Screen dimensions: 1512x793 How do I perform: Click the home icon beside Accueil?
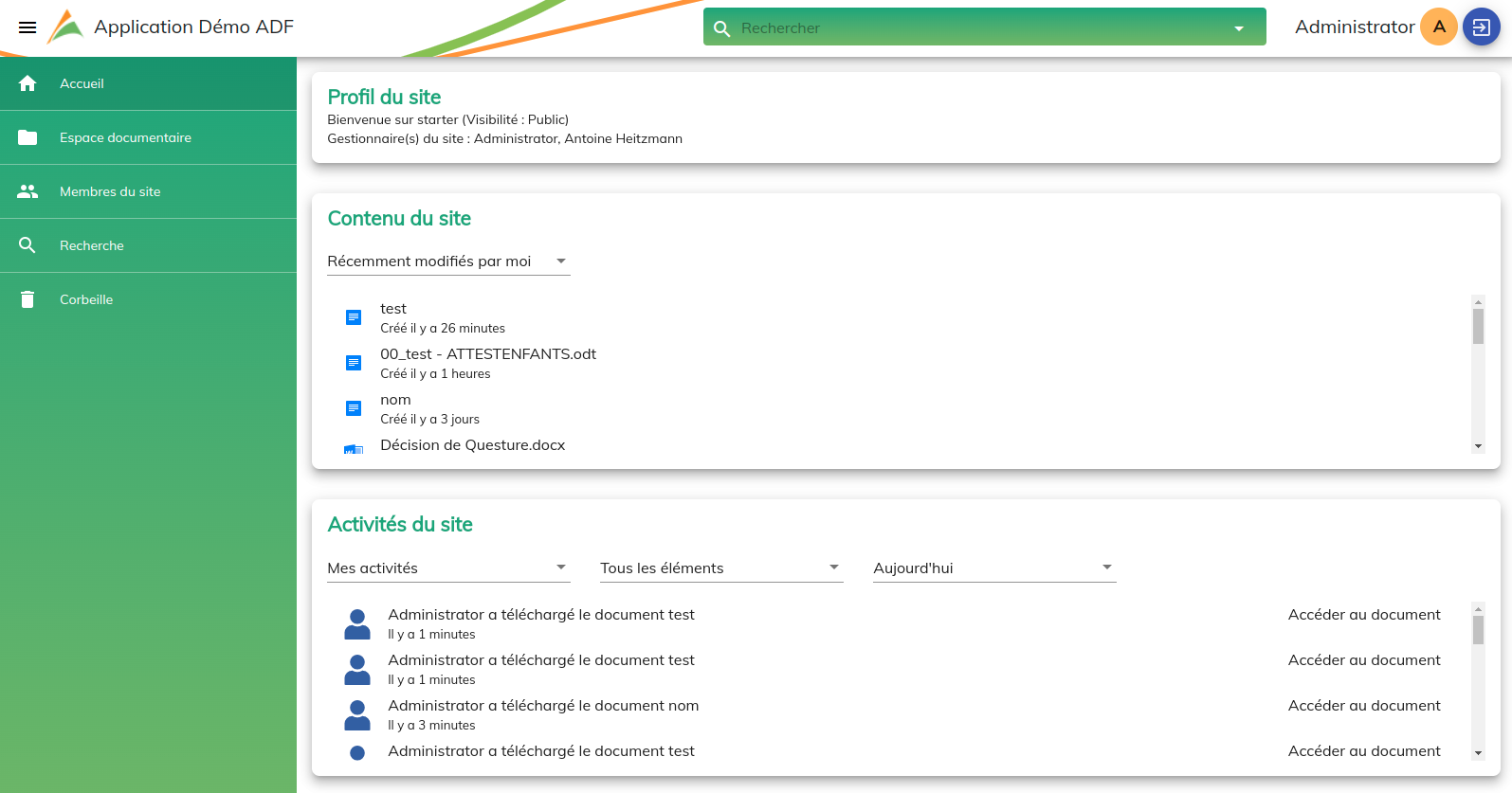coord(27,83)
